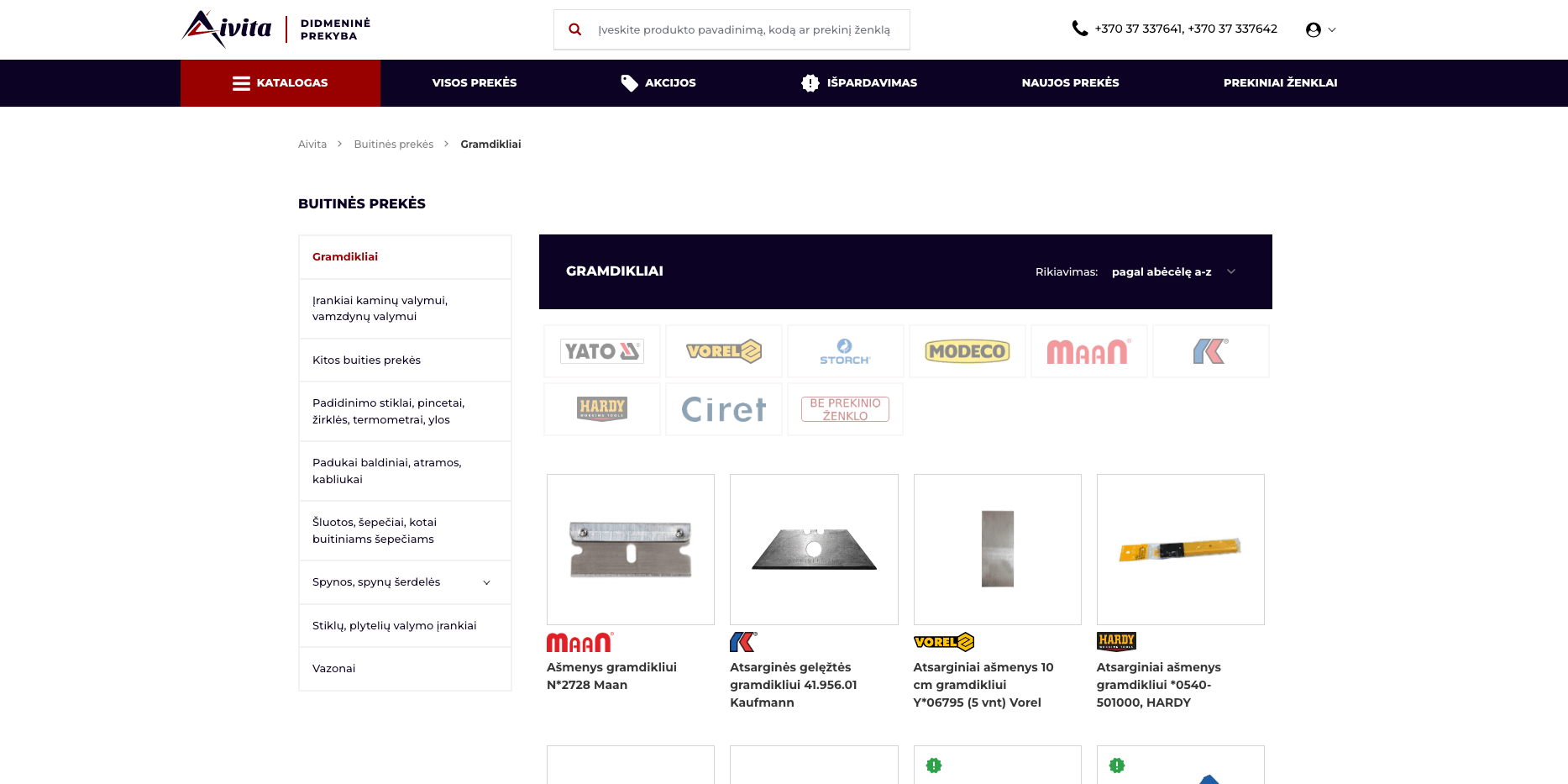Open Vorel 10 cm ašmenys product image
This screenshot has height=784, width=1568.
pos(998,550)
